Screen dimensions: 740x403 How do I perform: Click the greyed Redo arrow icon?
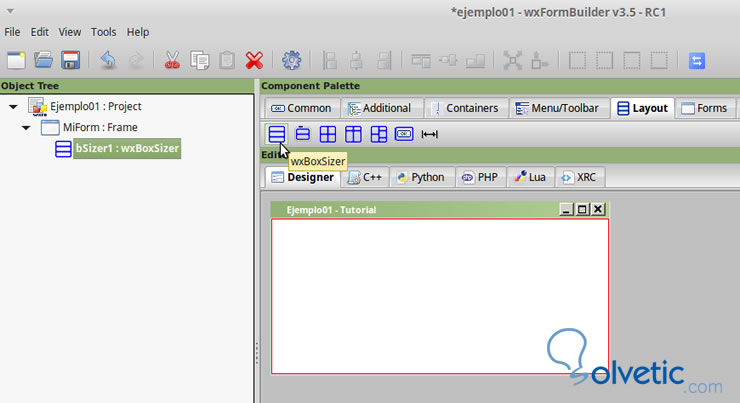[x=136, y=60]
